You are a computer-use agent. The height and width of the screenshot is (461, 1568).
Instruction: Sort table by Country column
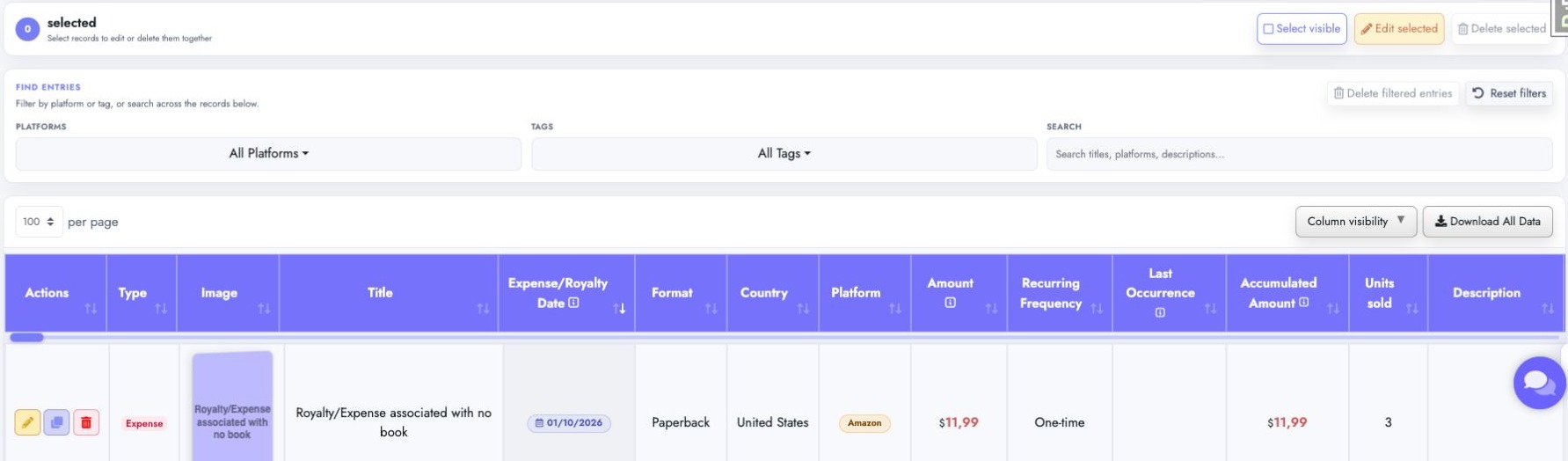(x=803, y=309)
